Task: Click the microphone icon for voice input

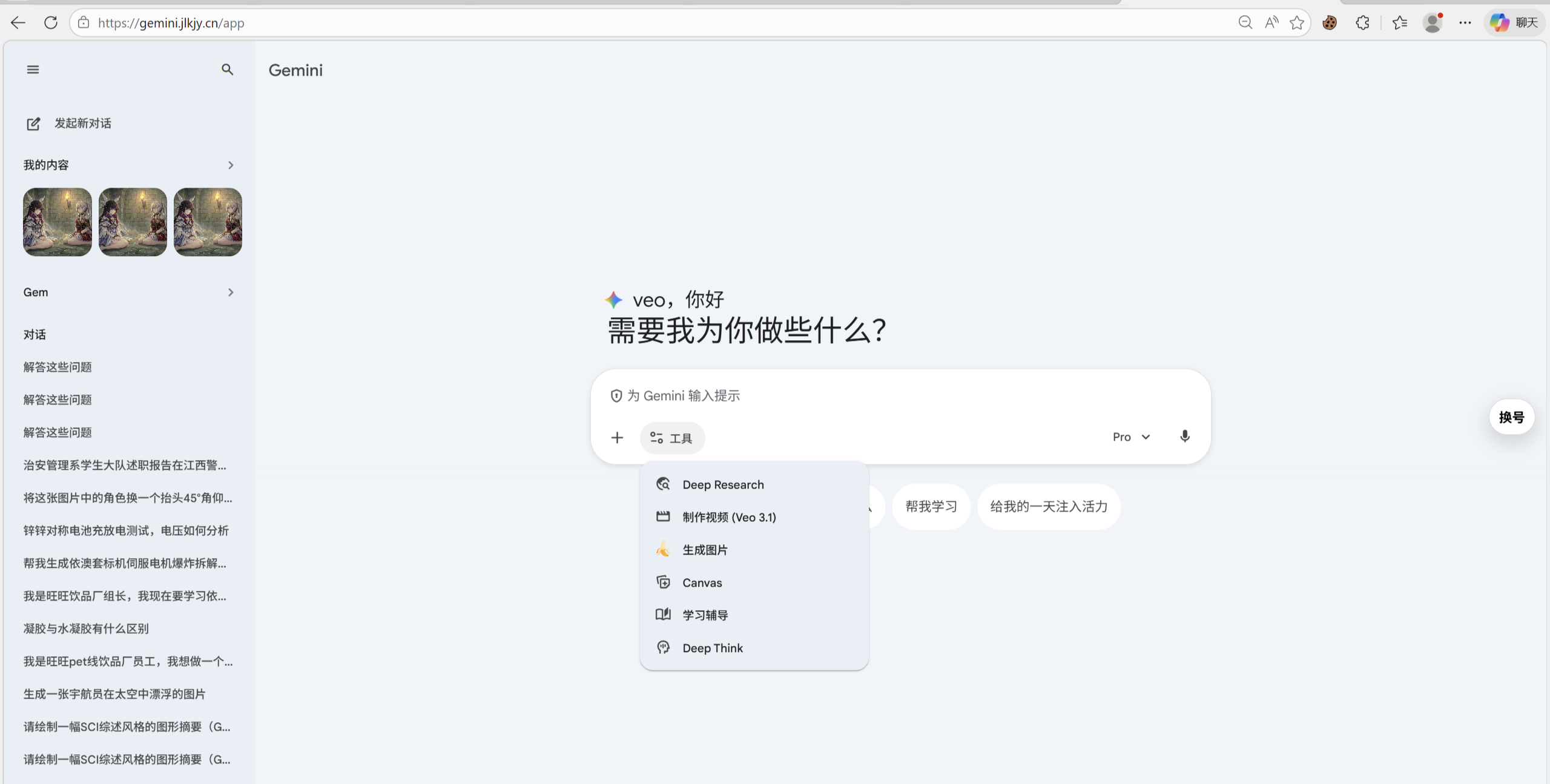Action: [1184, 436]
